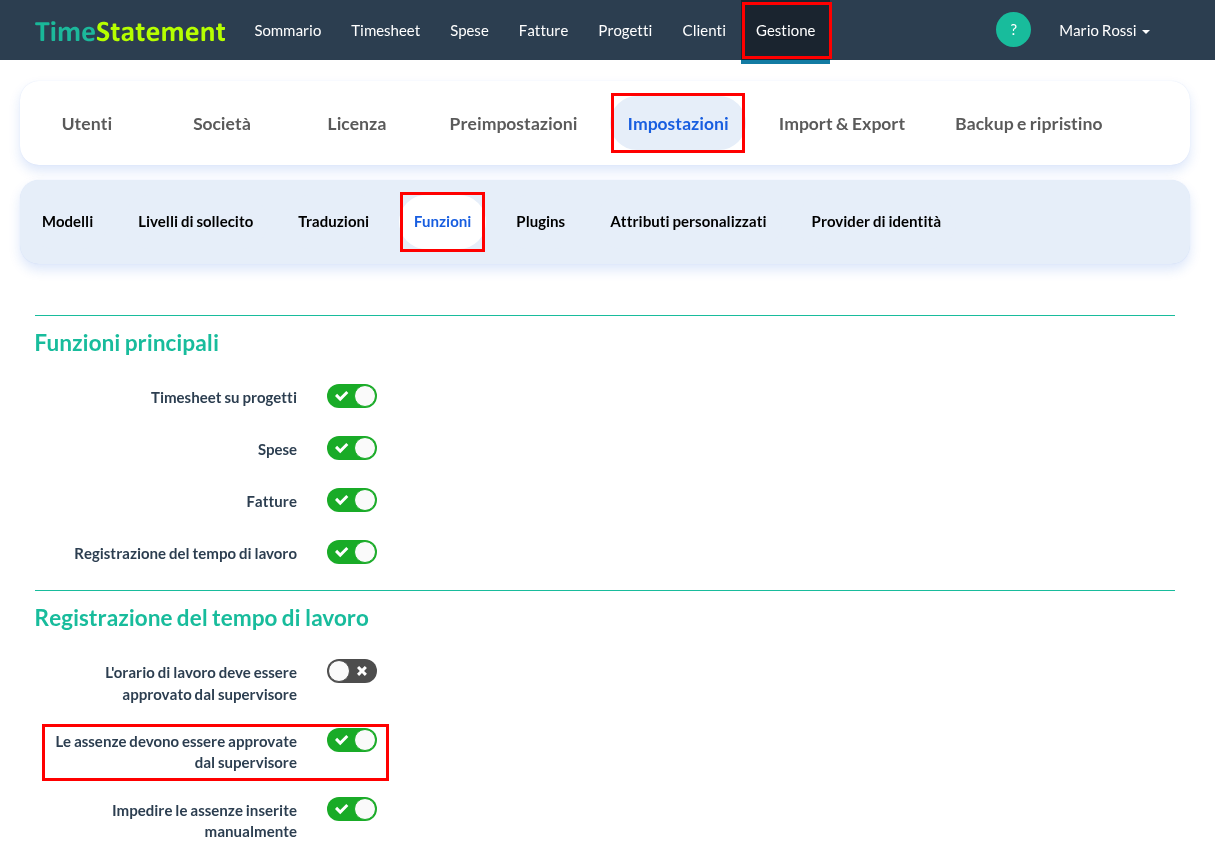Open the Mario Rossi user dropdown
This screenshot has width=1215, height=858.
pos(1104,31)
